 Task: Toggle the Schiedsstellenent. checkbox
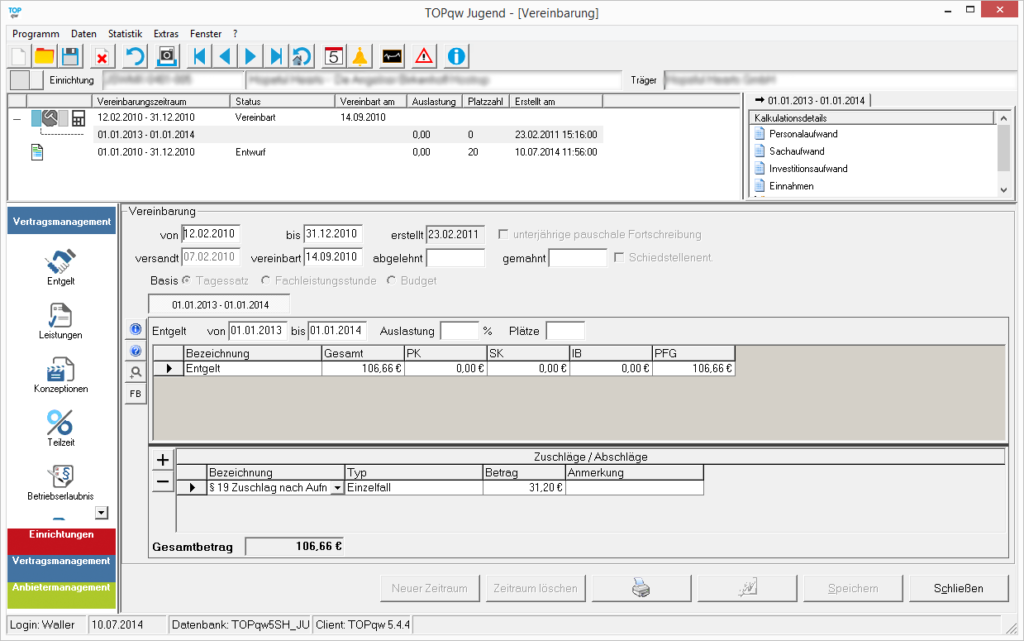point(620,258)
